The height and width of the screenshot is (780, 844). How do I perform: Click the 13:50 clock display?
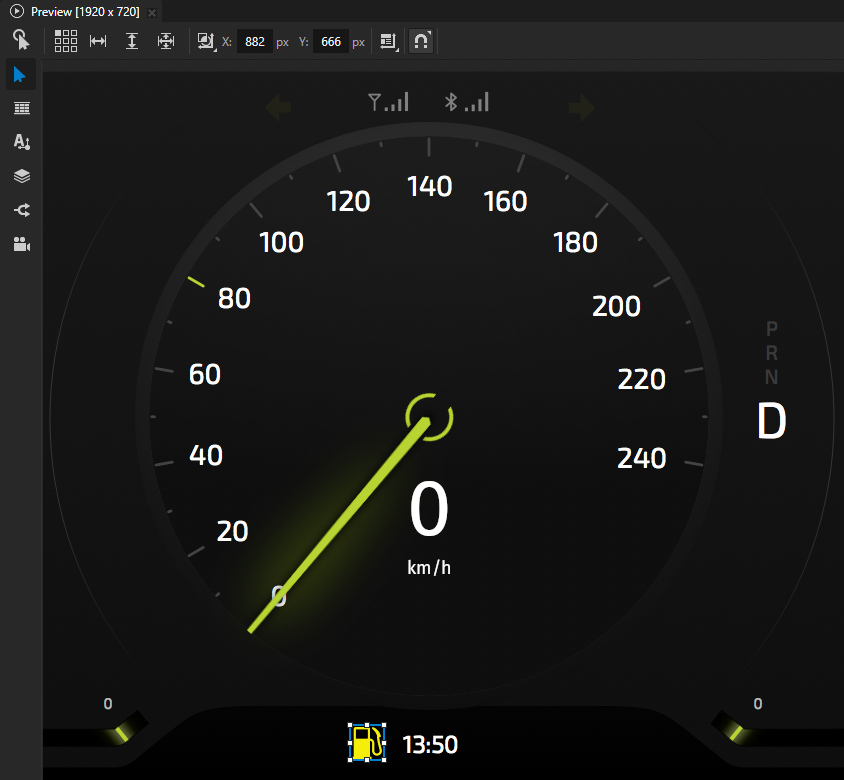click(432, 744)
